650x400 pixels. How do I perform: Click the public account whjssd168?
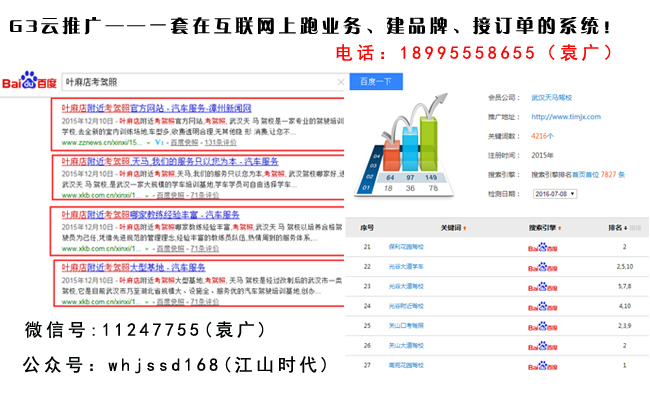click(163, 366)
